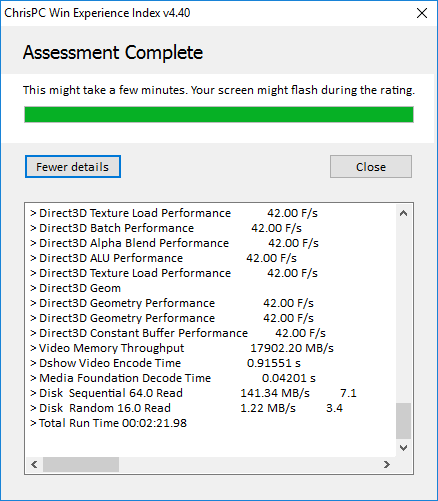Viewport: 438px width, 501px height.
Task: Click the horizontal scrollbar left arrow
Action: [x=34, y=464]
